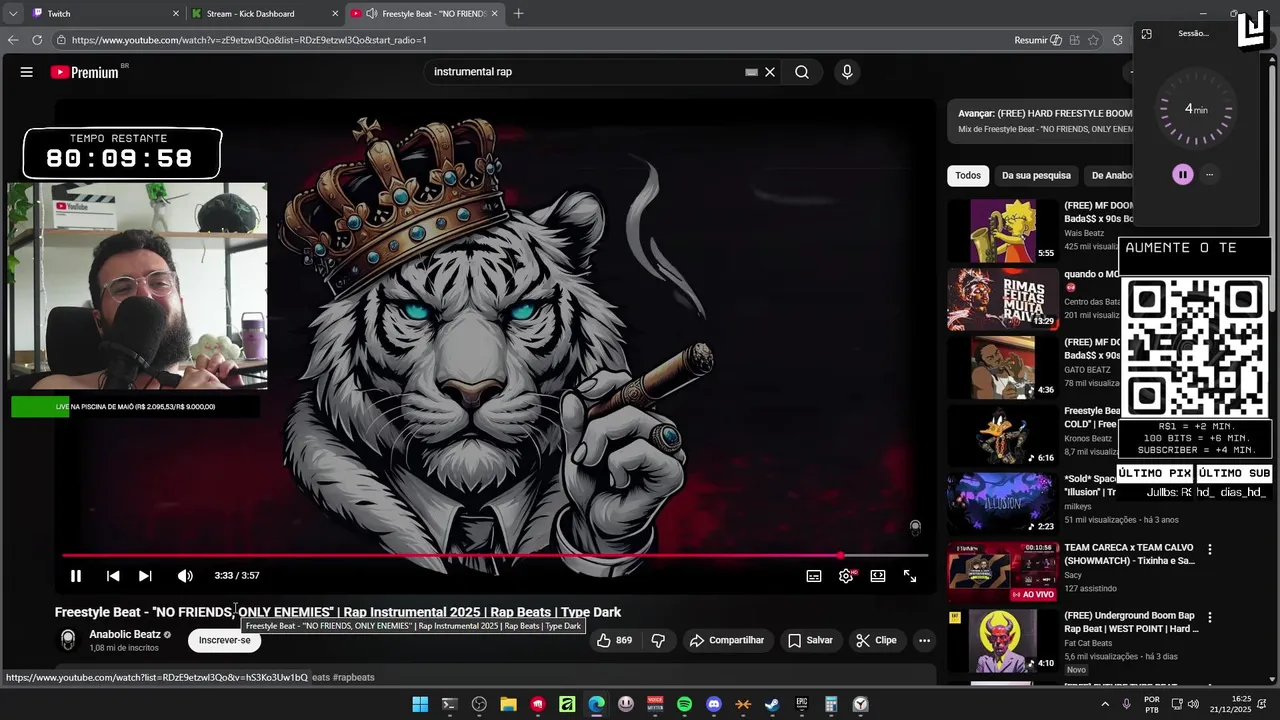Clear the 'instrumental rap' search text
Screen dimensions: 1280x720
coord(770,72)
